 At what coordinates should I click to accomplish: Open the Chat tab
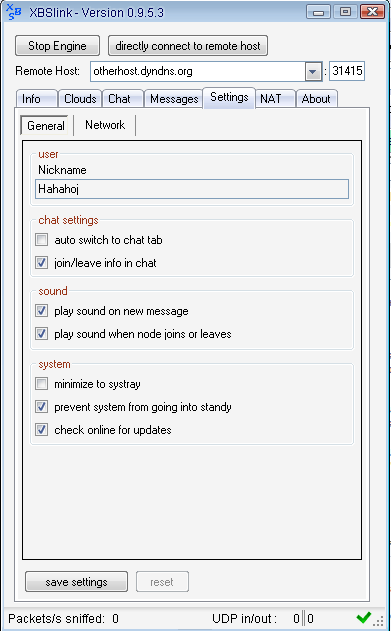pos(123,99)
